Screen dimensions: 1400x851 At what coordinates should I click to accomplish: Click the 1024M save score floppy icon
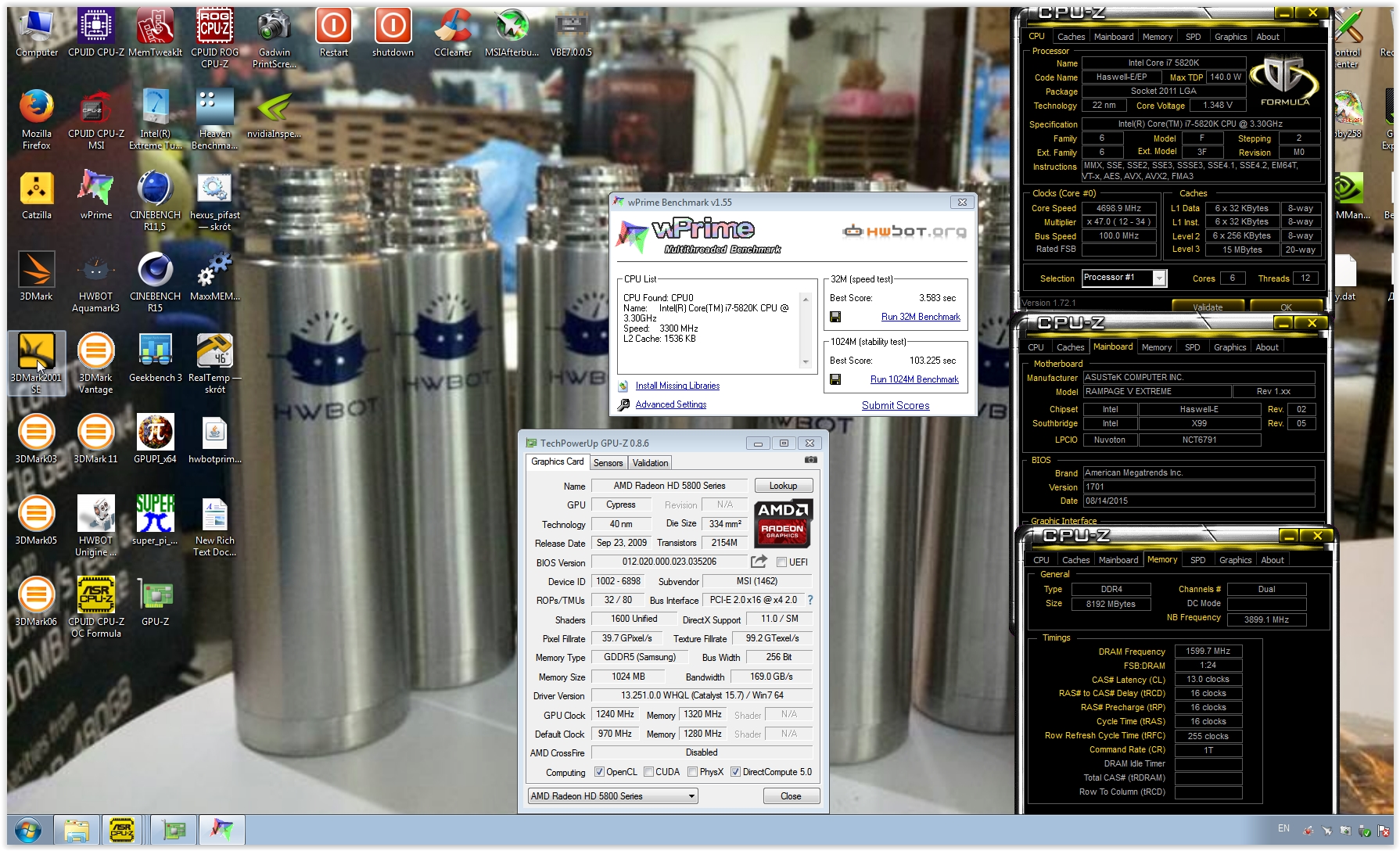click(x=835, y=379)
